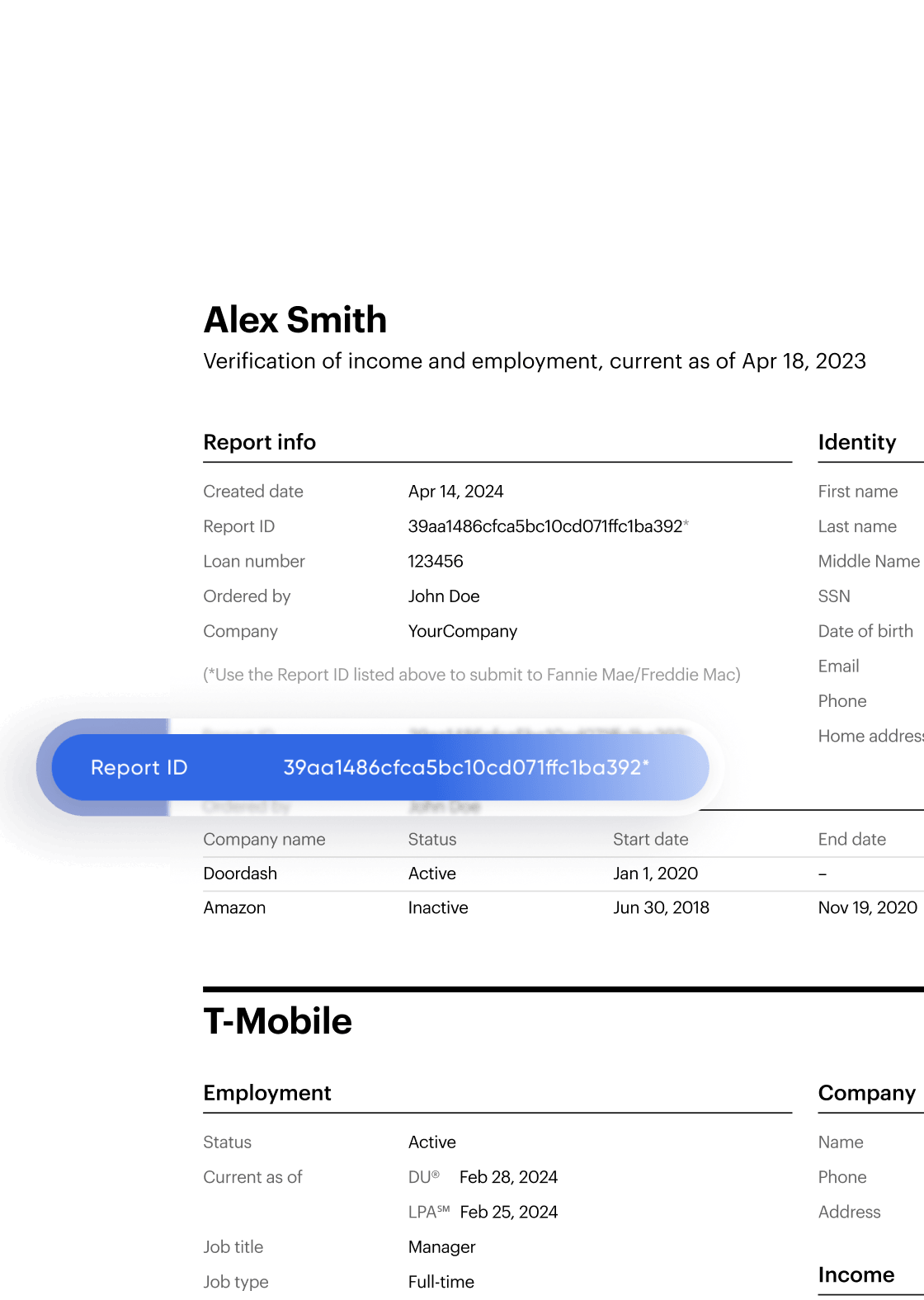The image size is (924, 1300).
Task: Click the Status column header
Action: click(432, 839)
